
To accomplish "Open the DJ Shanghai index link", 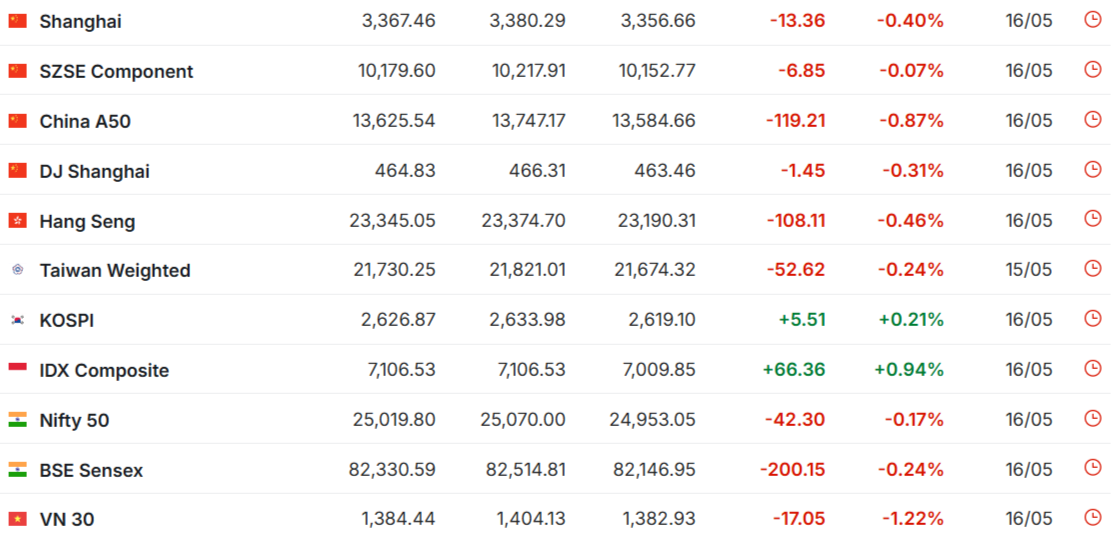I will pos(94,172).
